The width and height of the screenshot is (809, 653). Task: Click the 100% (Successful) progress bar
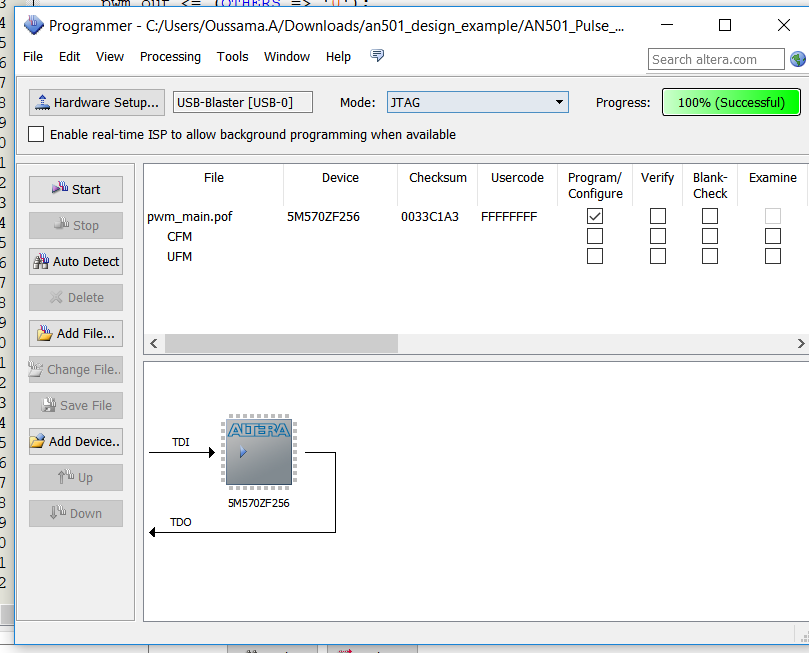click(731, 102)
